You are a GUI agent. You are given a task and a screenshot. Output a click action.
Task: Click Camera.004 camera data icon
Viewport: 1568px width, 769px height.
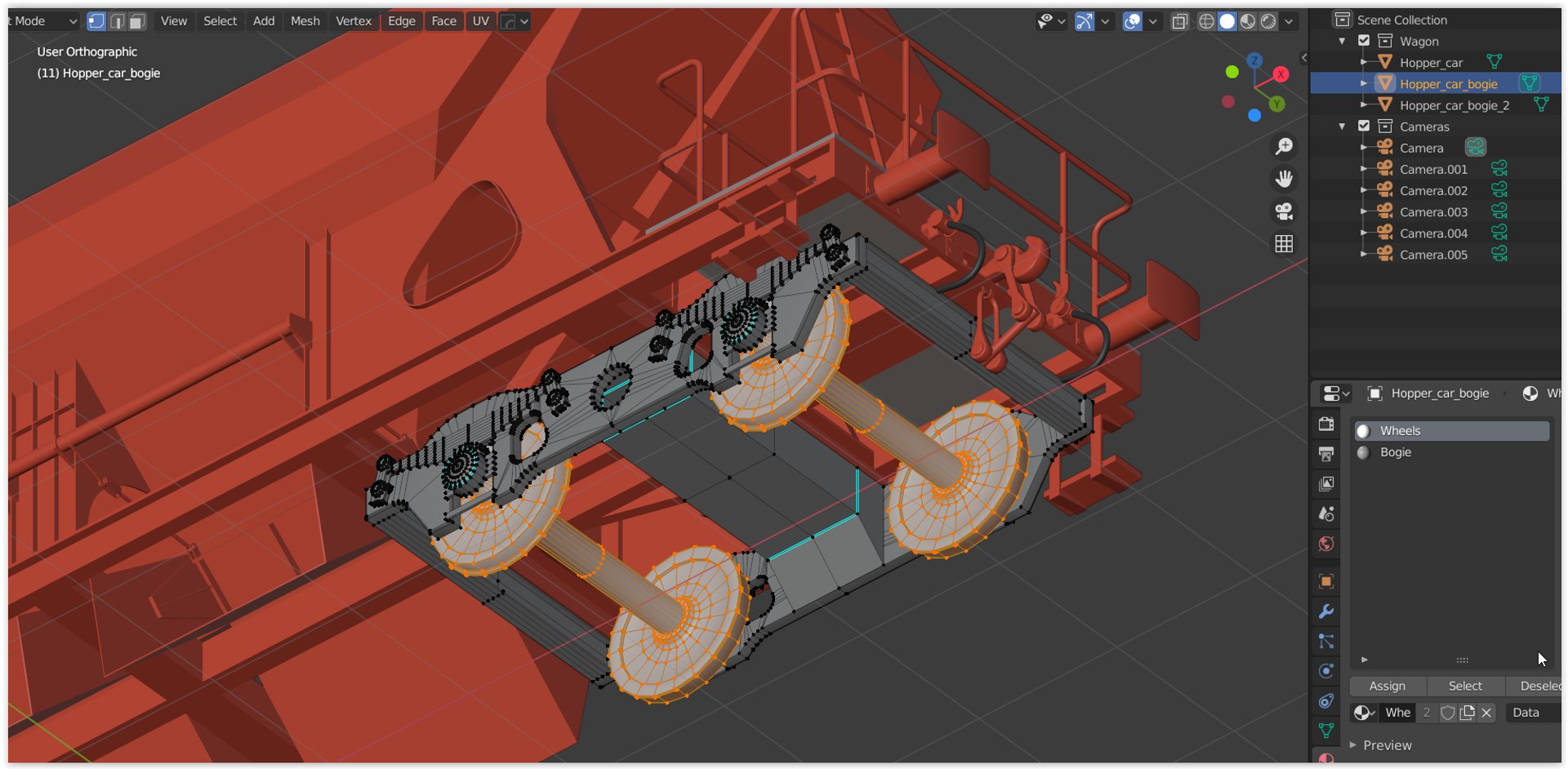1499,233
